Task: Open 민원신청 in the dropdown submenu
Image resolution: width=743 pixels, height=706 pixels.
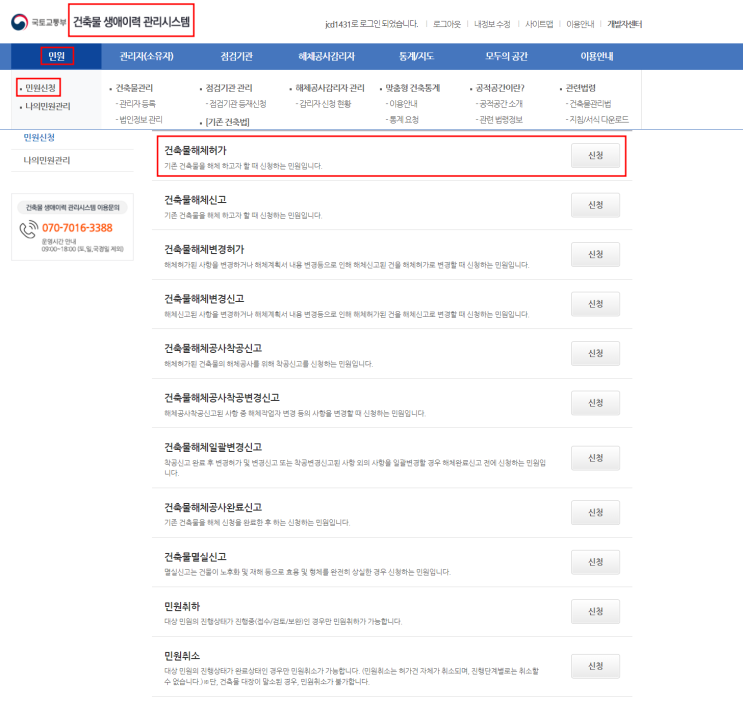Action: pyautogui.click(x=40, y=88)
